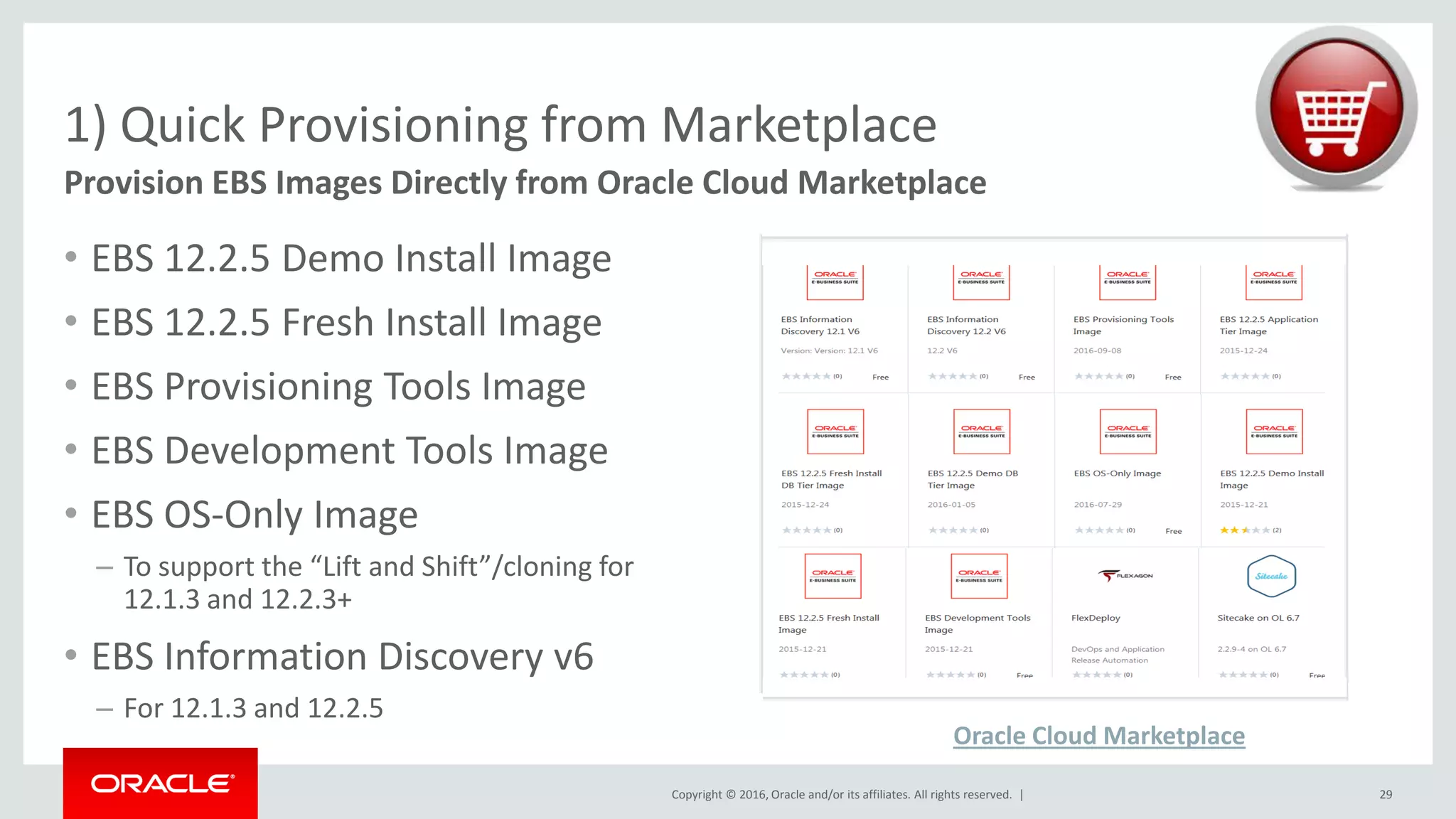Open the Oracle Cloud Marketplace link
Viewport: 1456px width, 819px height.
pos(1099,736)
